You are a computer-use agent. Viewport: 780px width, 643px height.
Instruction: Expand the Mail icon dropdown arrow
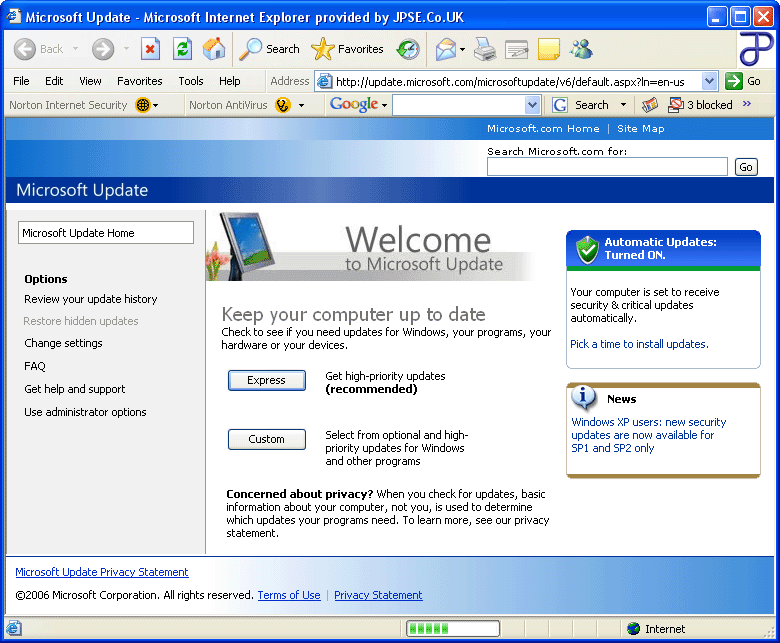[462, 49]
